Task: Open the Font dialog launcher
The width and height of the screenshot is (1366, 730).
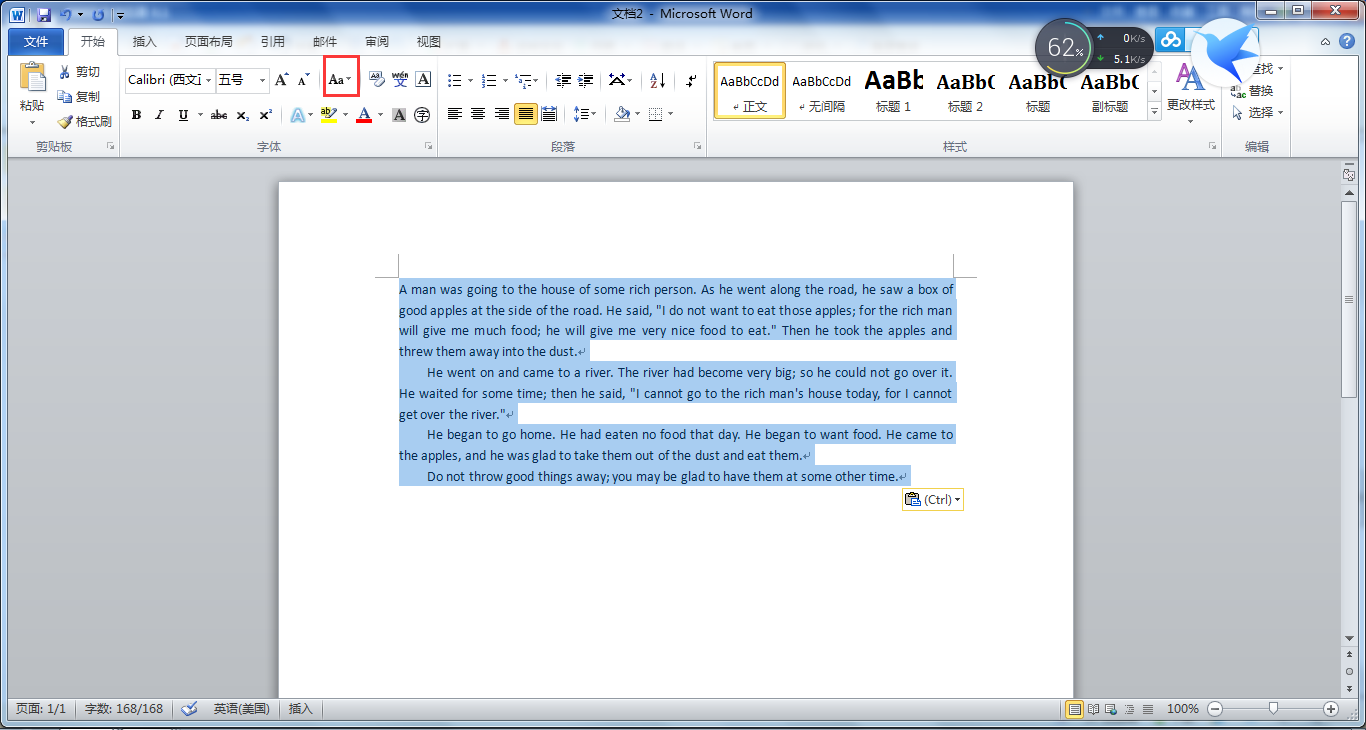Action: coord(429,147)
